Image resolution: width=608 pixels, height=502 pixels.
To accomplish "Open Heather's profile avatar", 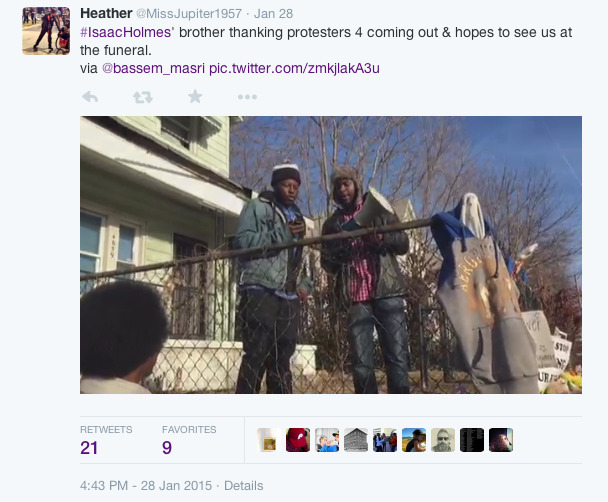I will pyautogui.click(x=46, y=31).
